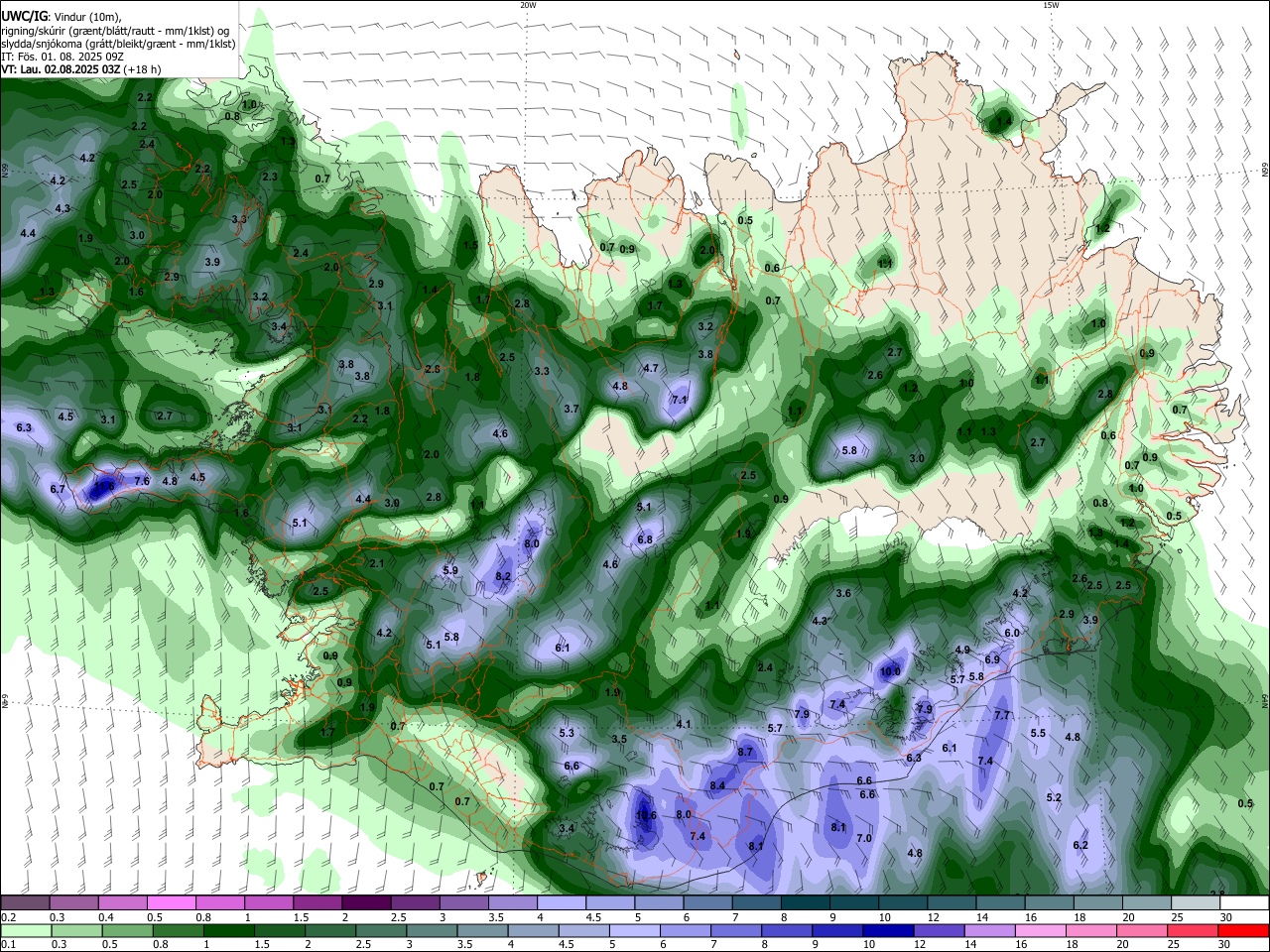Click the bright red swatch ending the lower legend
The height and width of the screenshot is (952, 1270).
click(x=1244, y=931)
